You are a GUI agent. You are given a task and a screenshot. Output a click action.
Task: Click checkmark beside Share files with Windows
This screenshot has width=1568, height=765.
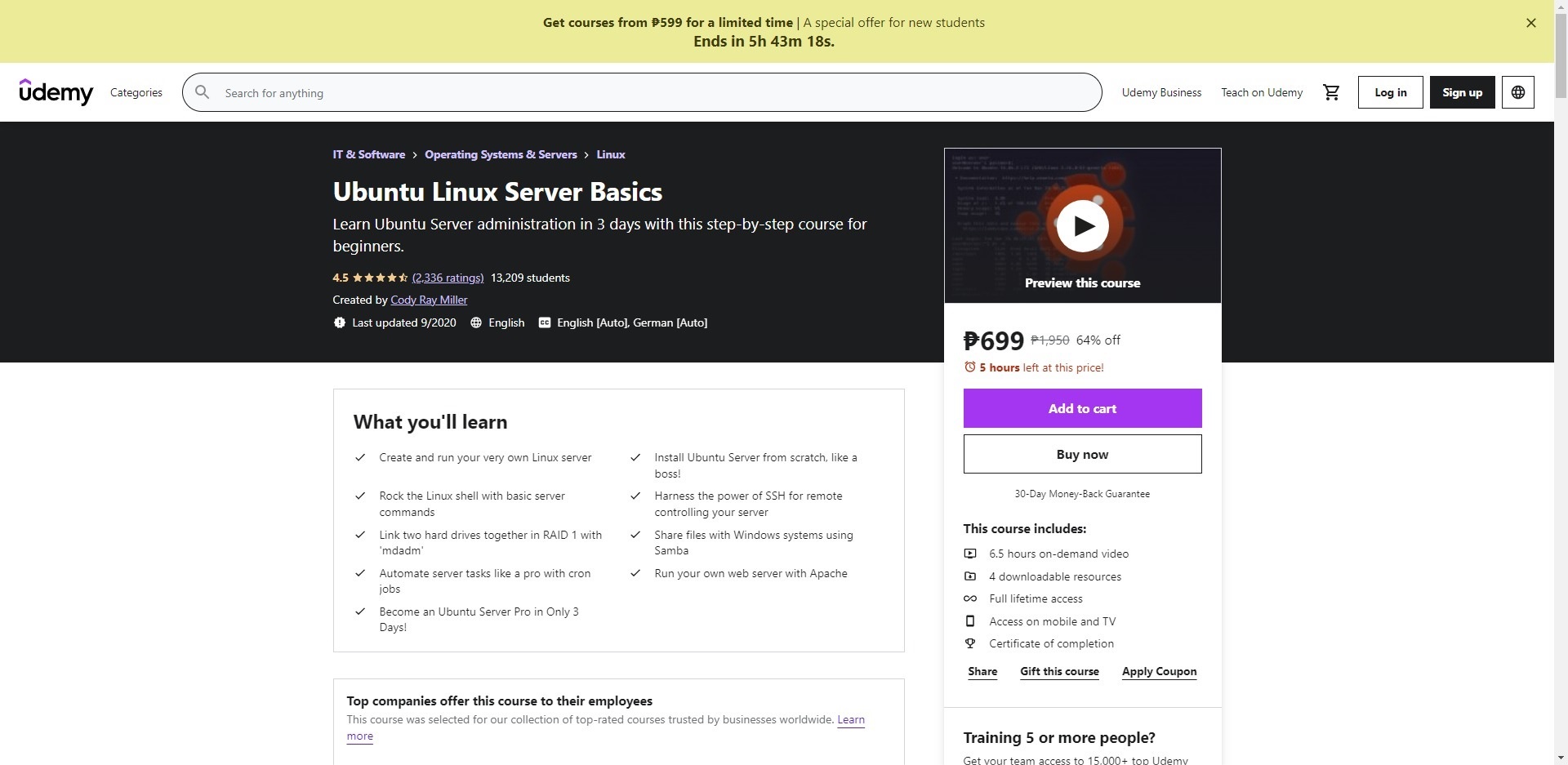coord(635,535)
